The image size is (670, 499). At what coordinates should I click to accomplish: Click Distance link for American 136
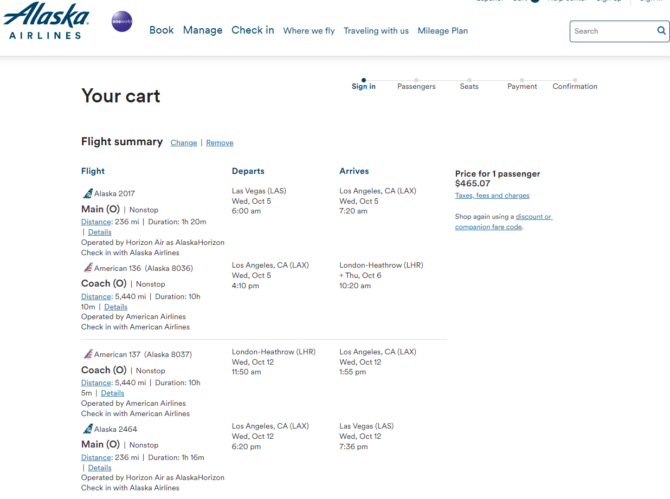pyautogui.click(x=96, y=296)
